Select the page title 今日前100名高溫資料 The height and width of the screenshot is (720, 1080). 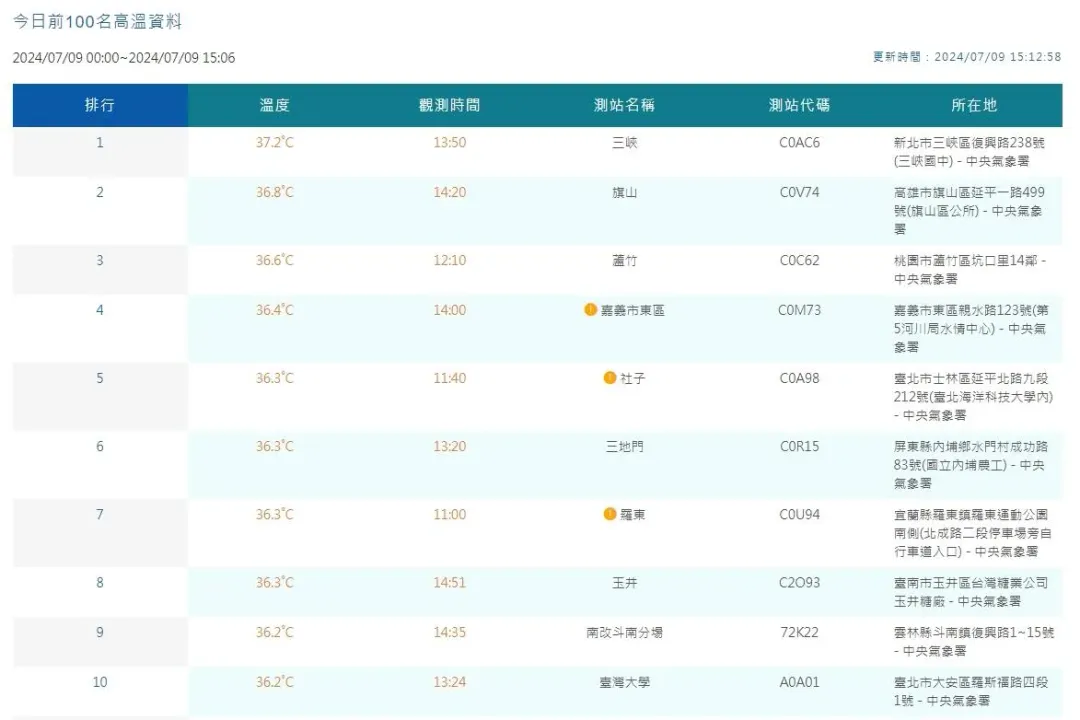(x=97, y=21)
